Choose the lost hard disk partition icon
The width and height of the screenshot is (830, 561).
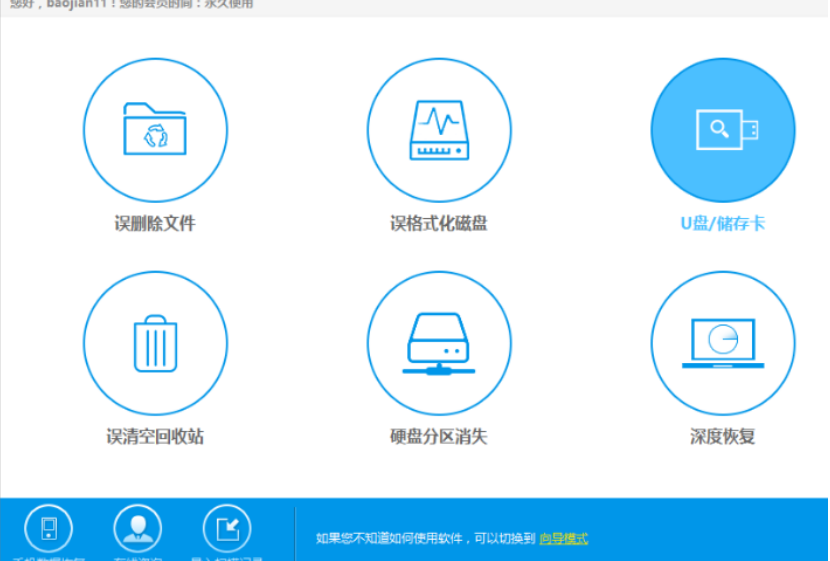[x=439, y=343]
